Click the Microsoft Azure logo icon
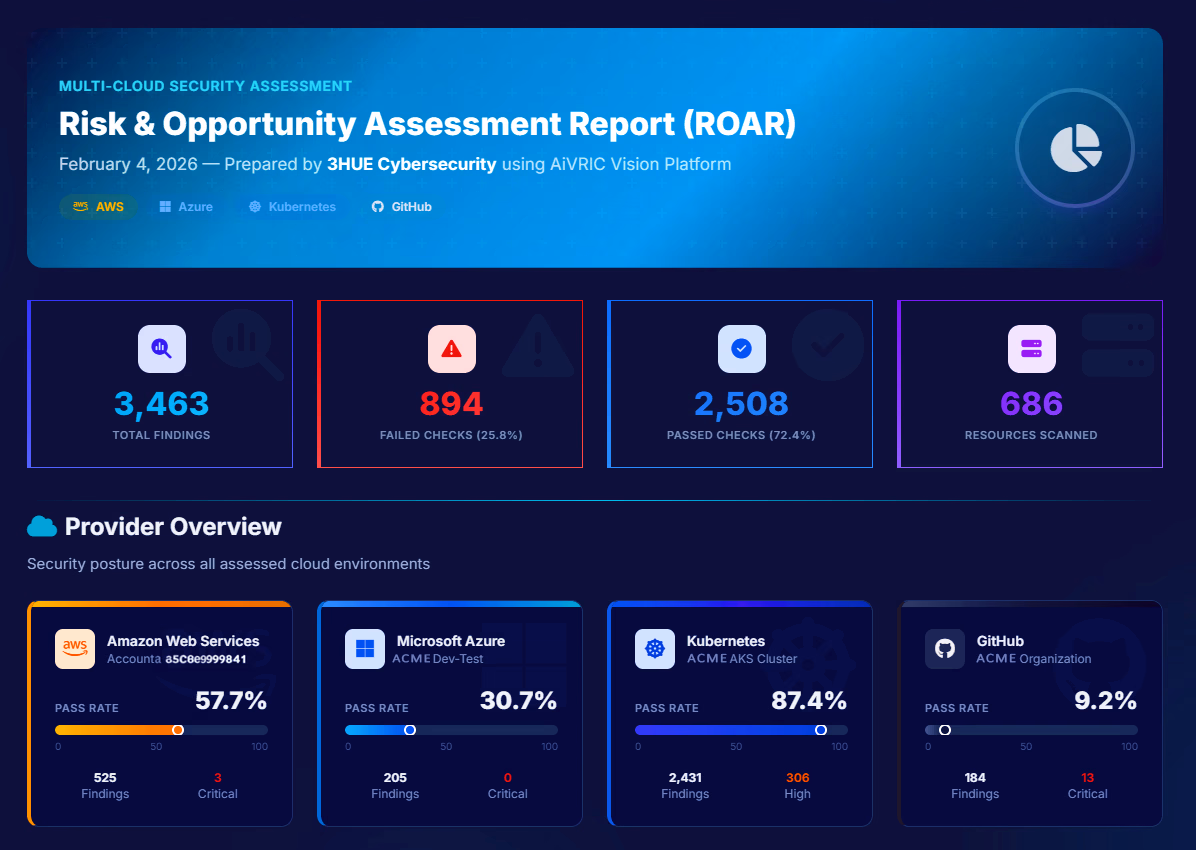The image size is (1196, 850). [x=365, y=648]
